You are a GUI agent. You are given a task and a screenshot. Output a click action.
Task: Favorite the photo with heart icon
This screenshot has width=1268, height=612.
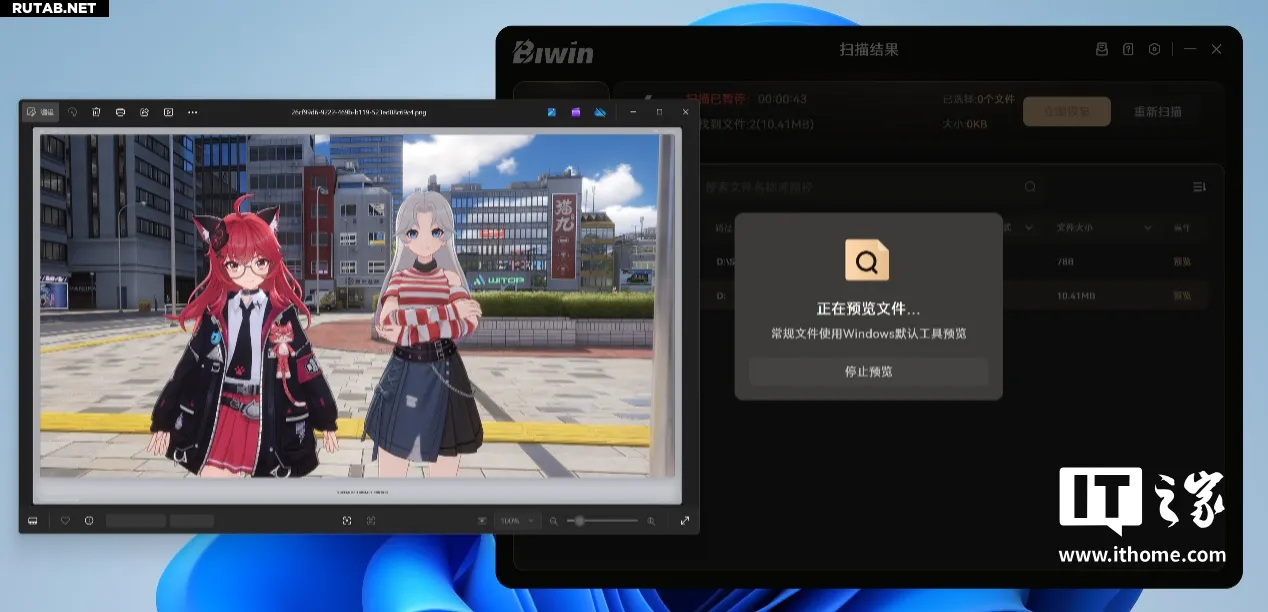click(x=65, y=520)
